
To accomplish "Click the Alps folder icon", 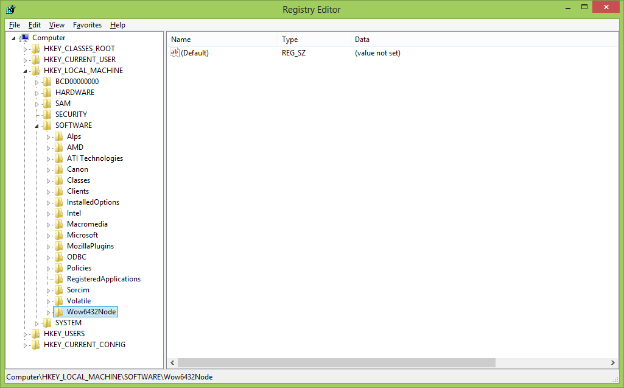I will pyautogui.click(x=59, y=136).
